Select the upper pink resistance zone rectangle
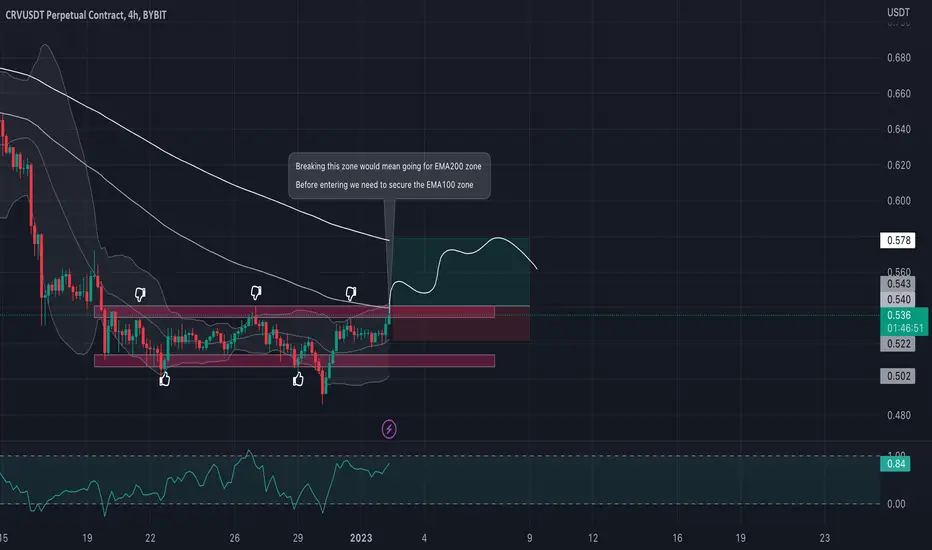Image resolution: width=932 pixels, height=550 pixels. 294,312
